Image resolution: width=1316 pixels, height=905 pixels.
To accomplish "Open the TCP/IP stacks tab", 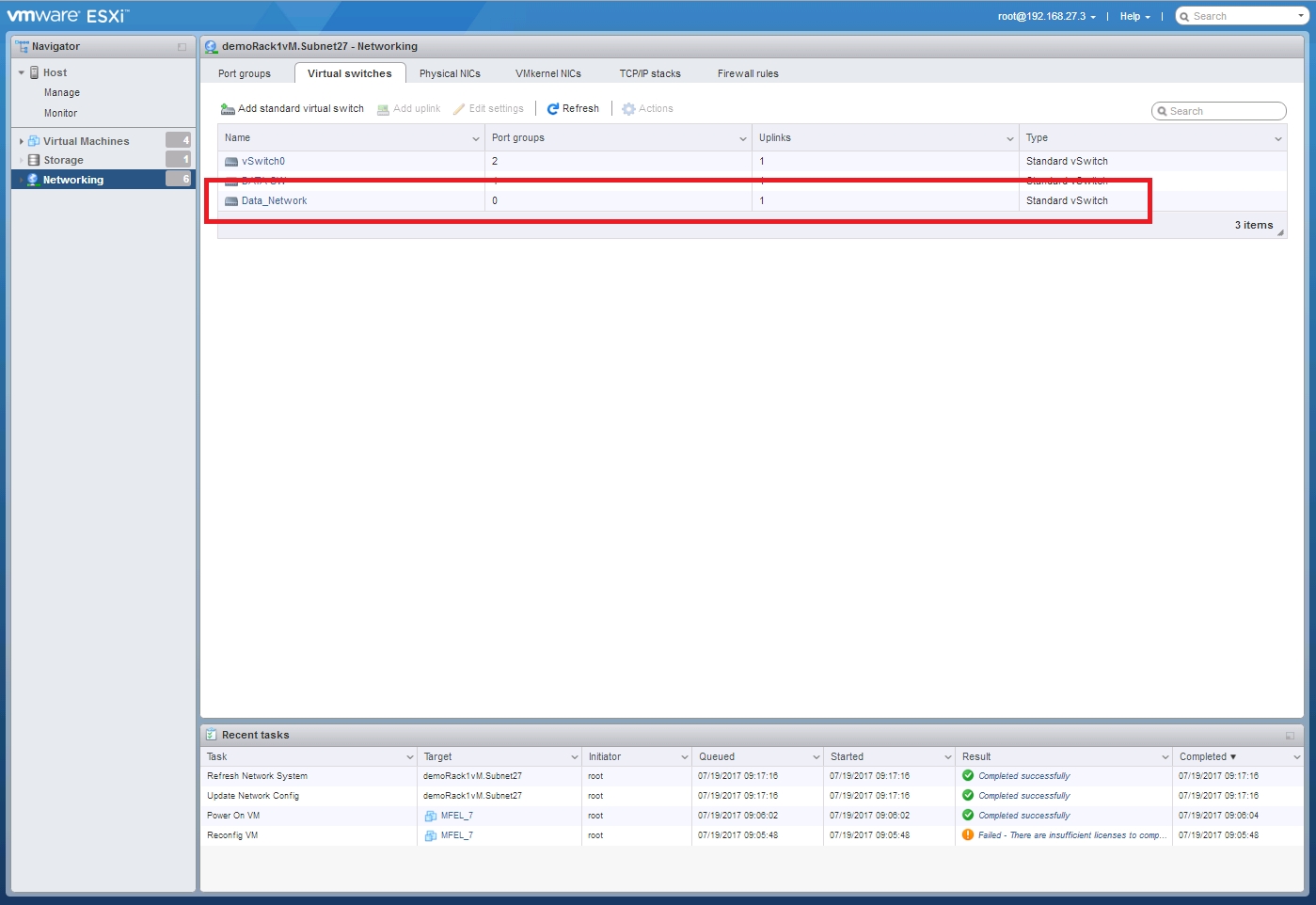I will [650, 73].
